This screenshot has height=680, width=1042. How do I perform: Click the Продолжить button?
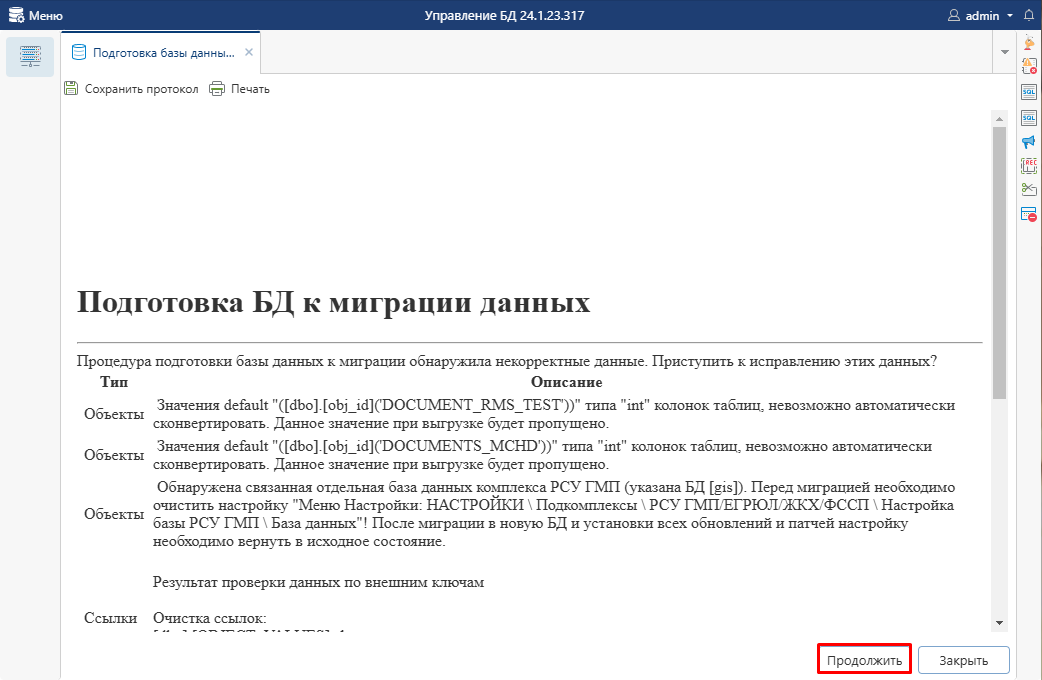[864, 660]
